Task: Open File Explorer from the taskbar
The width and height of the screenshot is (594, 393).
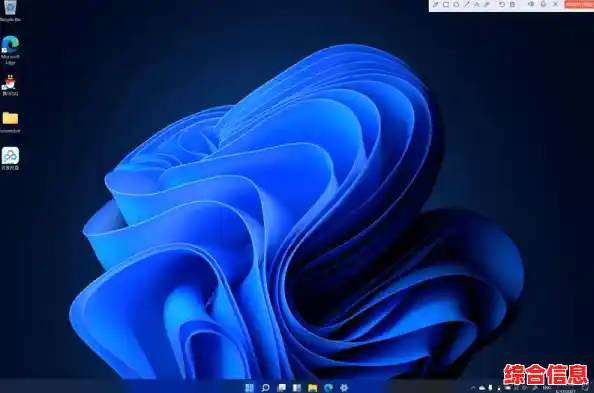Action: 313,387
